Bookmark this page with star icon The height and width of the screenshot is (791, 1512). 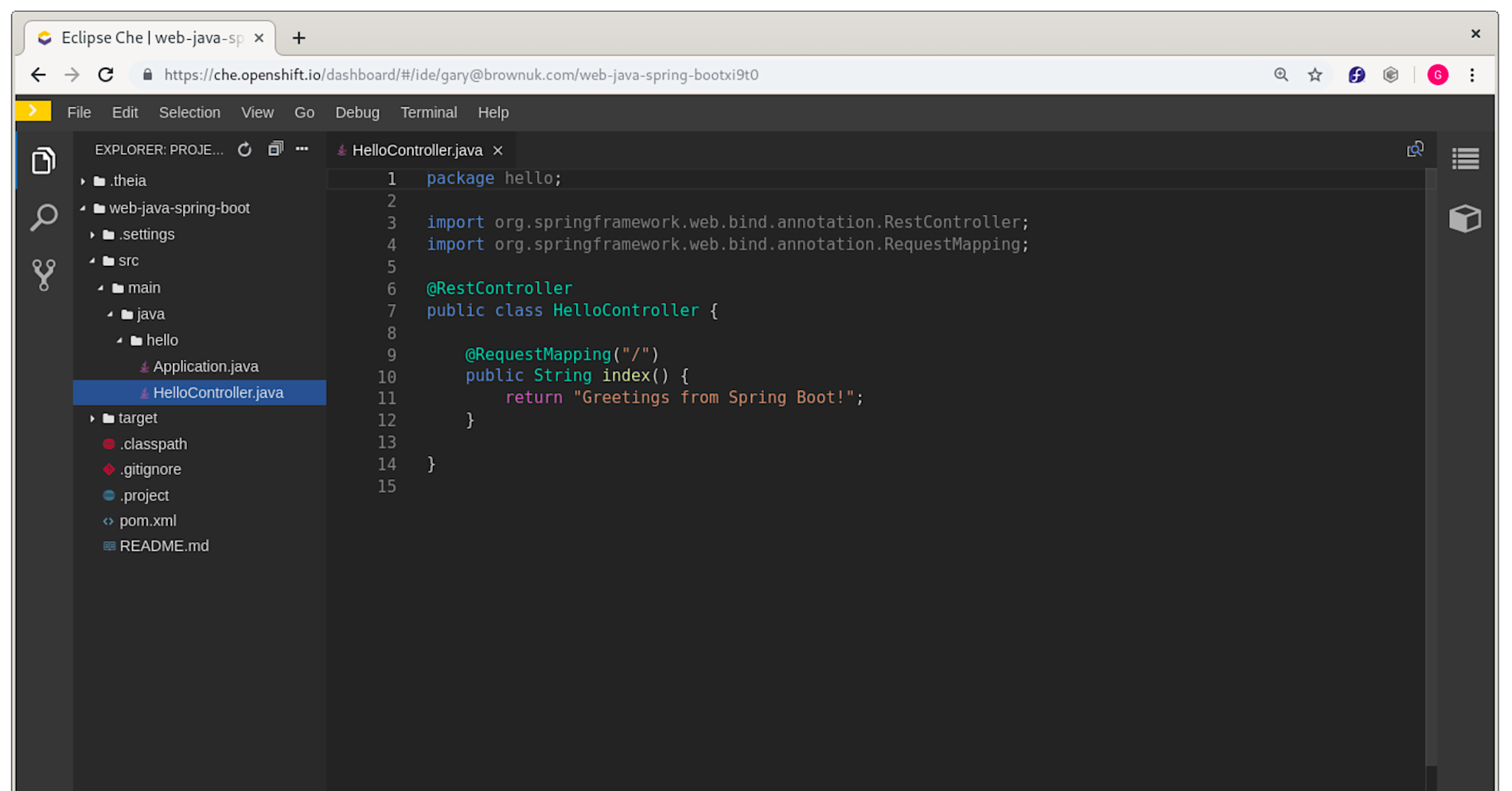(x=1315, y=75)
